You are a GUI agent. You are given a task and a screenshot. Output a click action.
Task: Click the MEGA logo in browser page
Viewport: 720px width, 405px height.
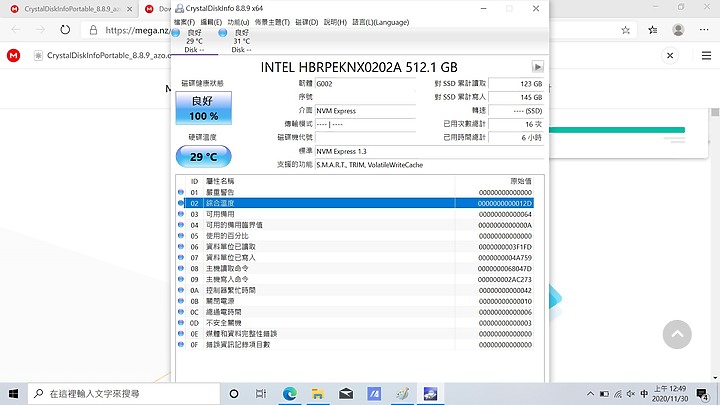point(13,56)
